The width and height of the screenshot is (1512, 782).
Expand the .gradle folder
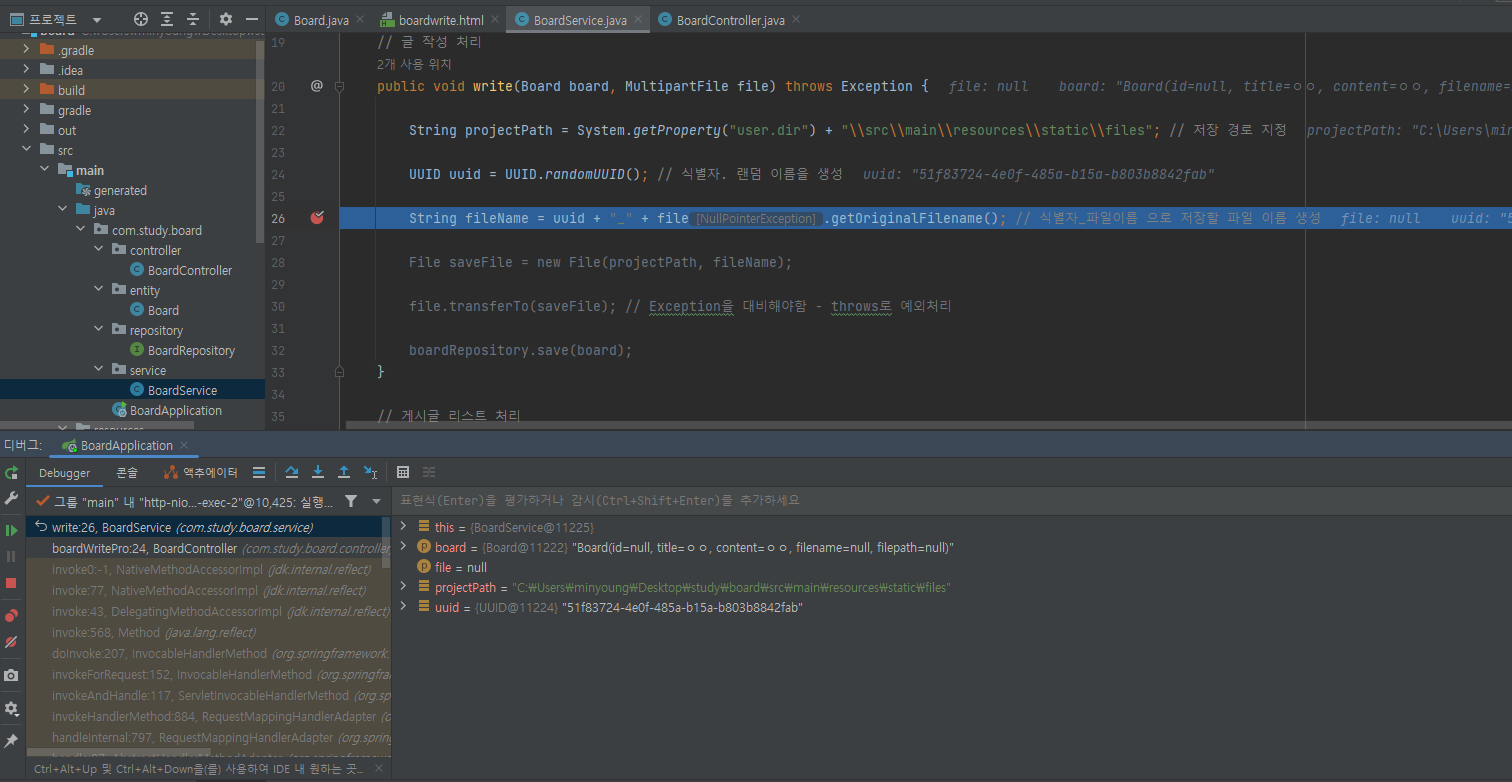tap(26, 50)
